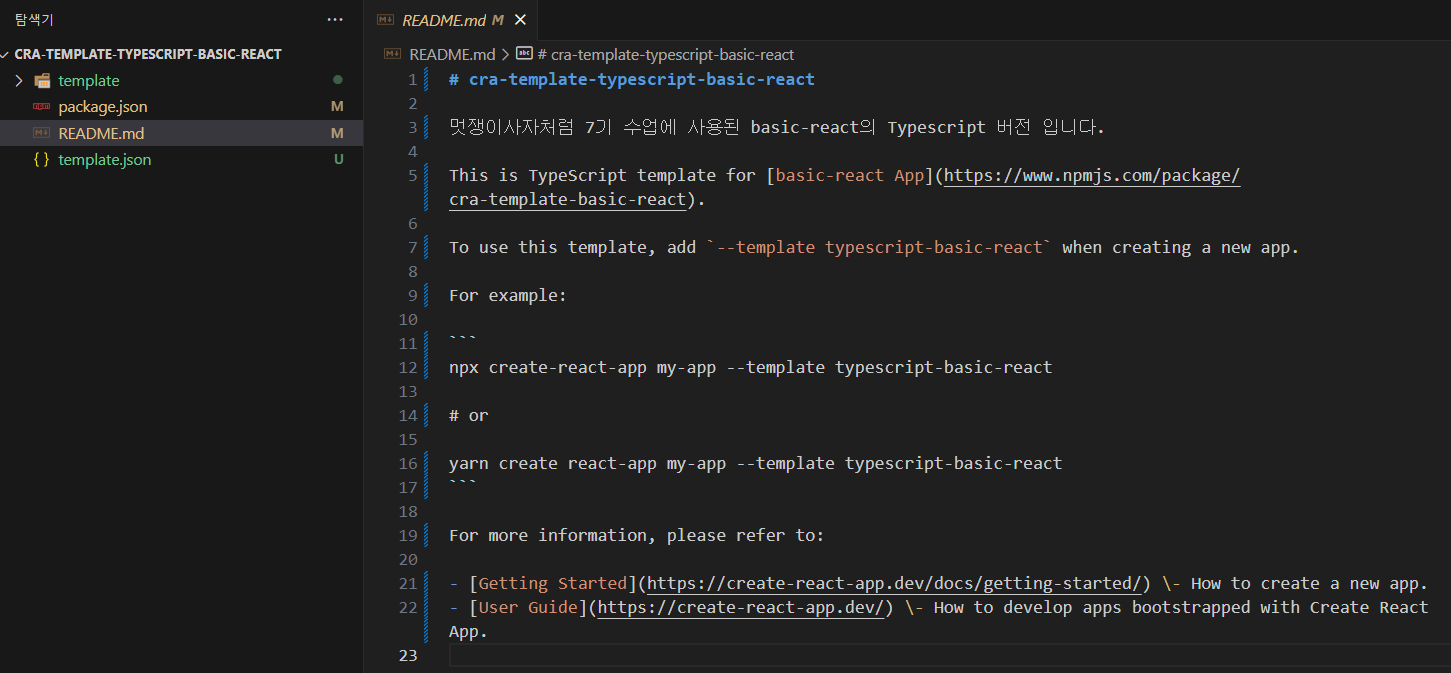Click the markdown icon beside README.md in explorer
This screenshot has width=1451, height=673.
[x=42, y=133]
